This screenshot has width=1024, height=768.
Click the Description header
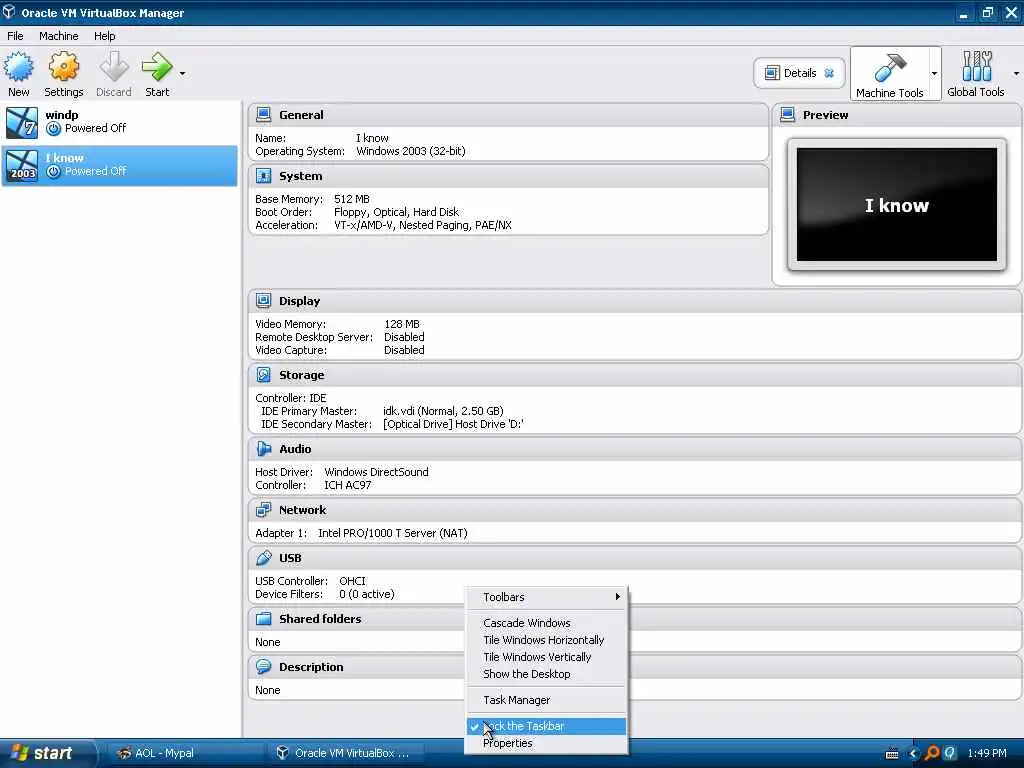[x=311, y=667]
